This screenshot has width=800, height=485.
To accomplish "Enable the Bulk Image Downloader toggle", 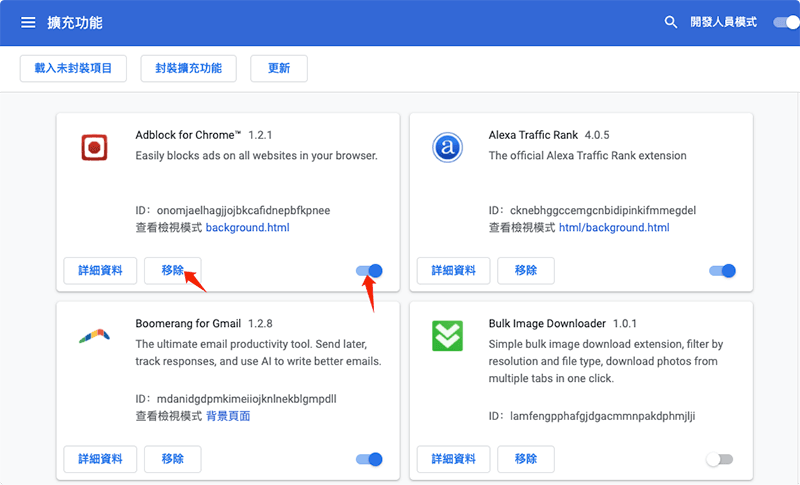I will pos(720,460).
